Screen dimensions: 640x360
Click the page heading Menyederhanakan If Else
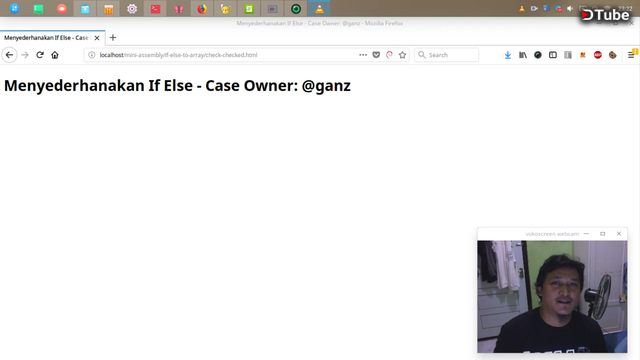177,86
